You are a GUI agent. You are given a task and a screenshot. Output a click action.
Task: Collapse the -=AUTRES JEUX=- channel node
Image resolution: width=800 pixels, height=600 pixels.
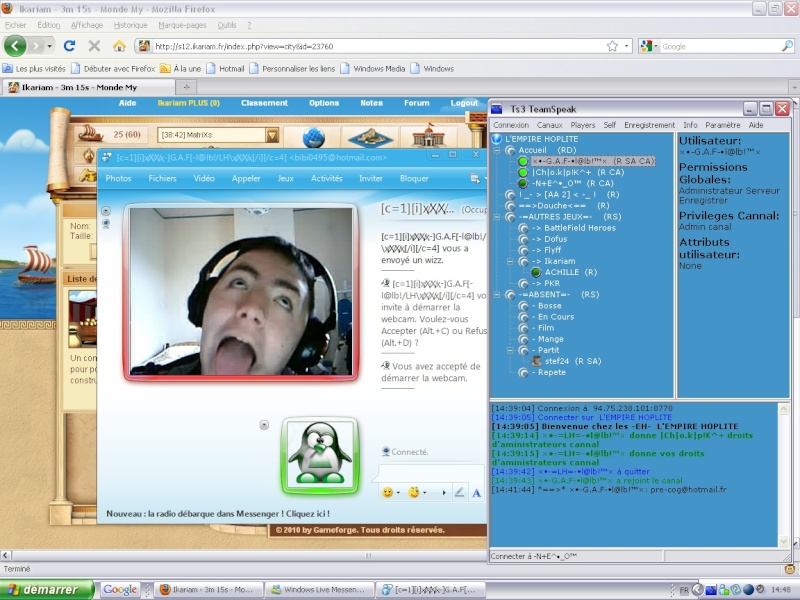(496, 217)
